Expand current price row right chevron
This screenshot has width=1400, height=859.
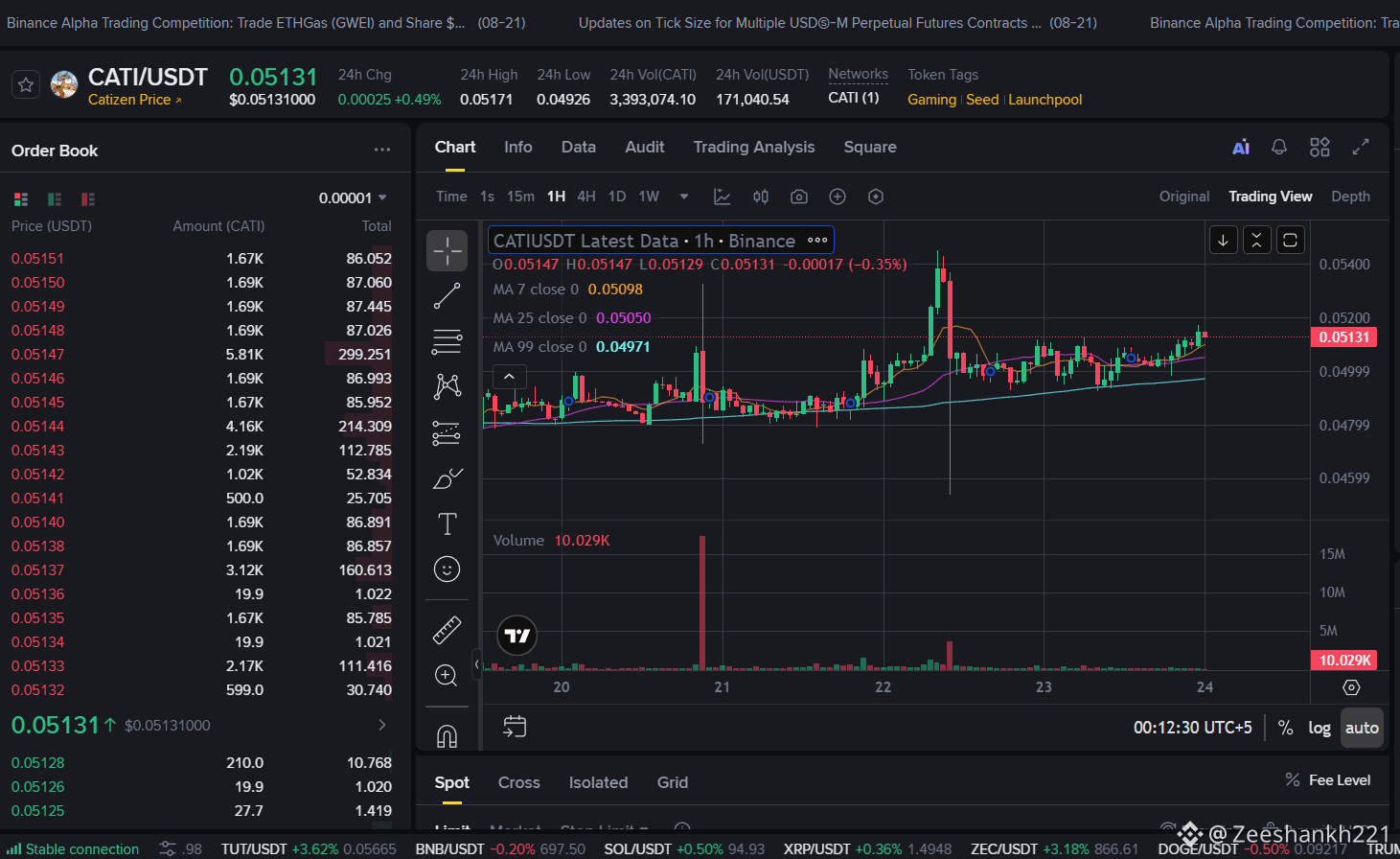coord(382,725)
